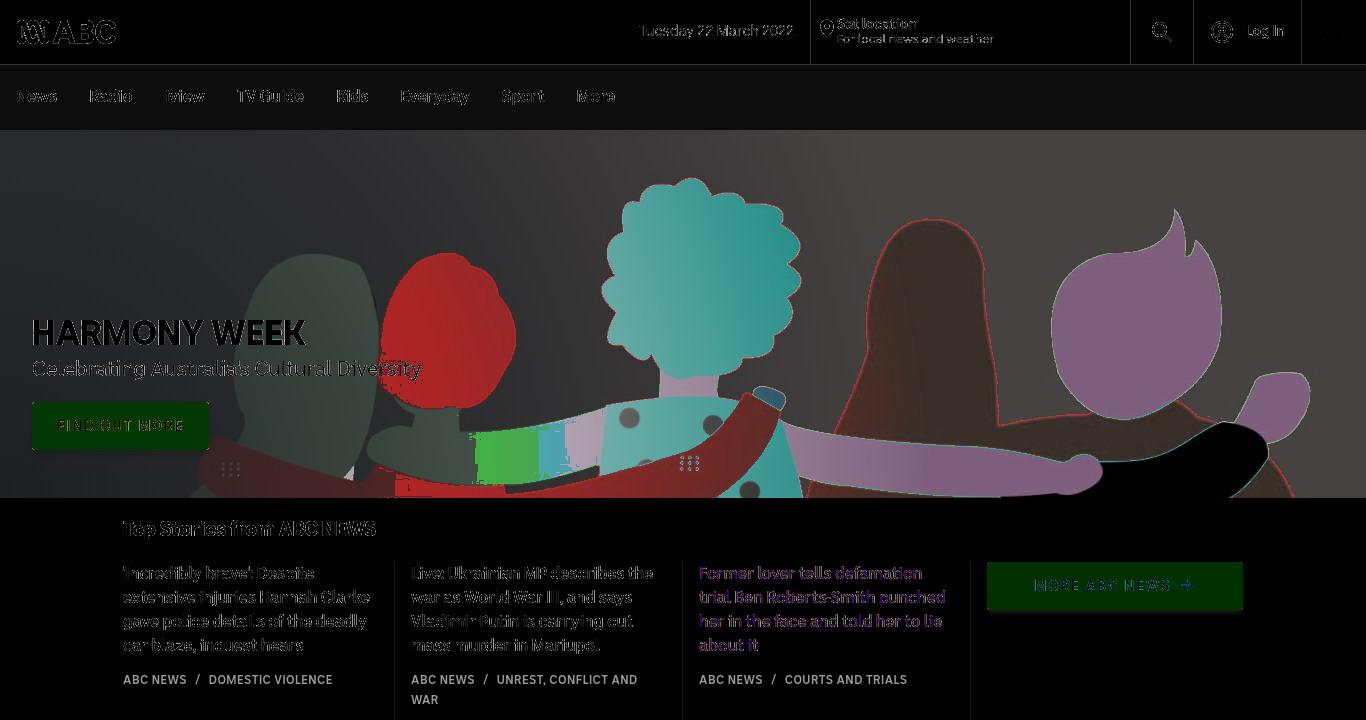Screen dimensions: 1366x720
Task: Click Celebrating Australia's Cultural Diversity subtitle
Action: [227, 369]
